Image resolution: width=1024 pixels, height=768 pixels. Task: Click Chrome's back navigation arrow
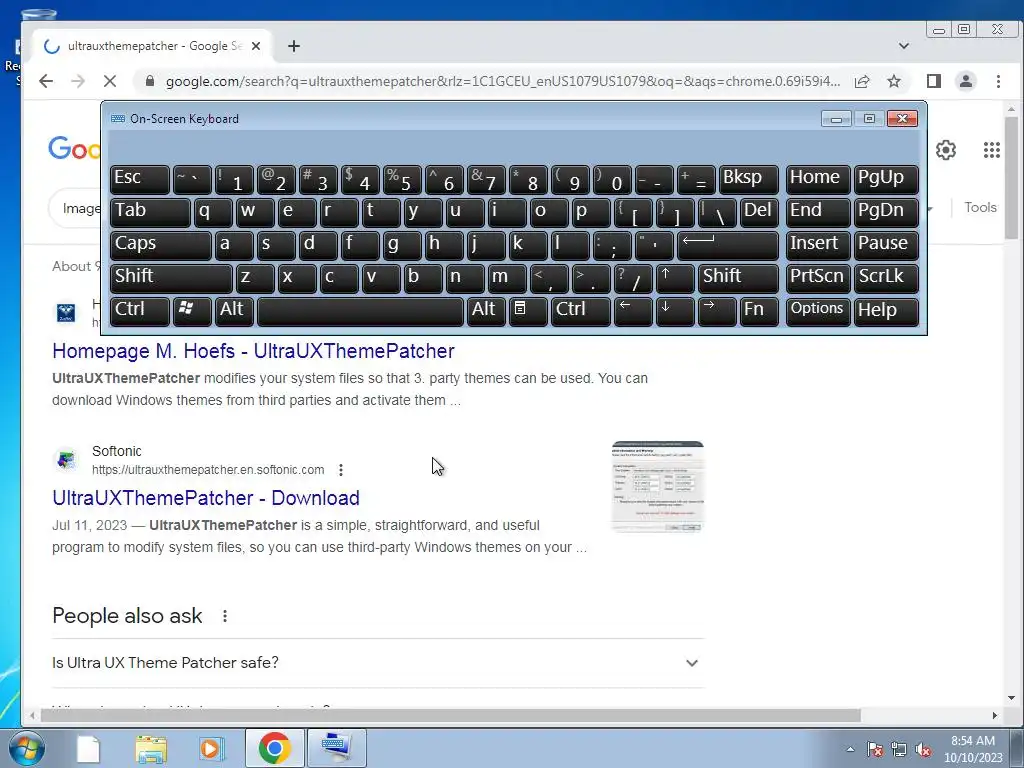click(x=46, y=81)
